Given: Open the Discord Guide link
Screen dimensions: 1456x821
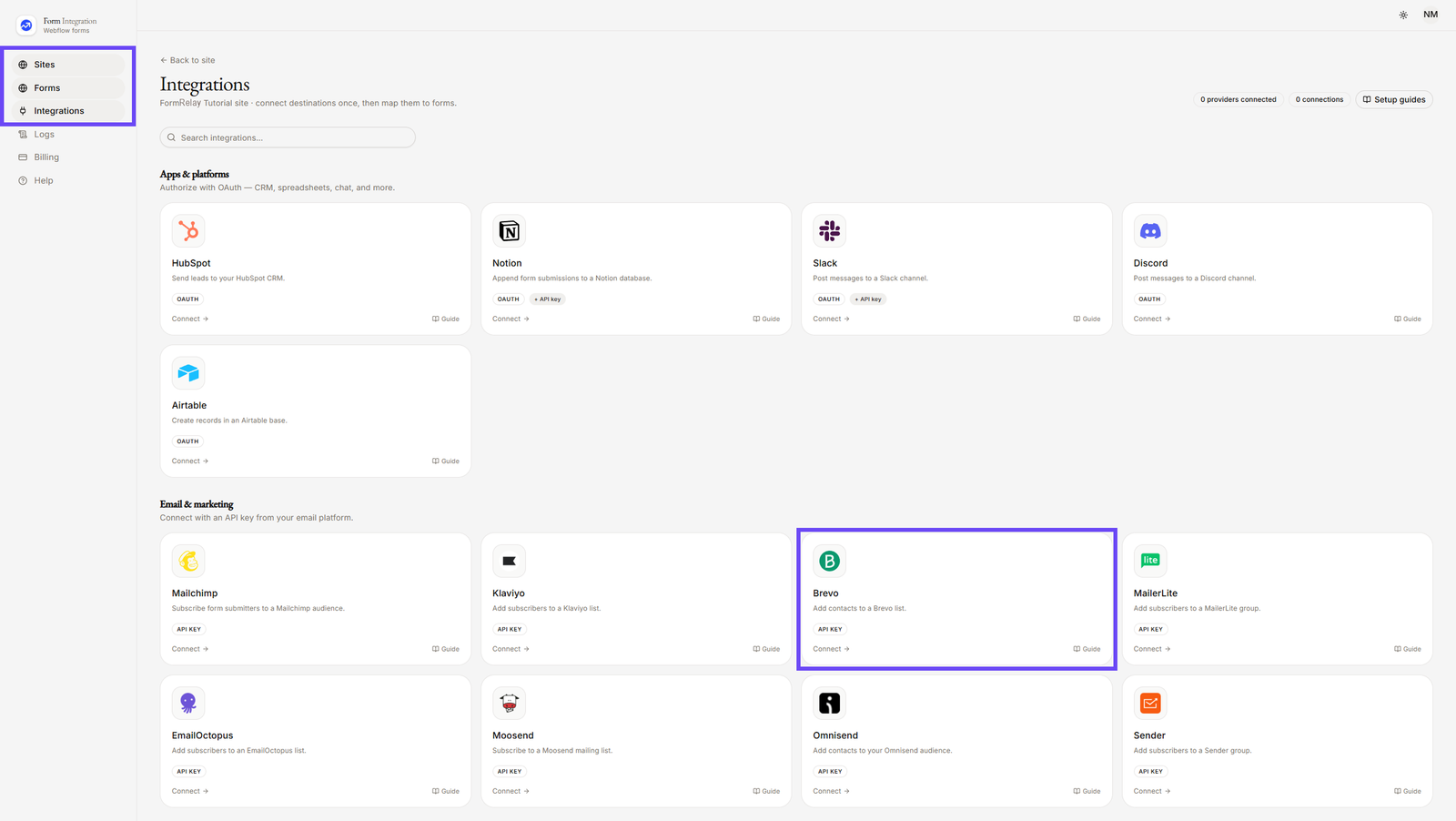Looking at the screenshot, I should pyautogui.click(x=1408, y=319).
